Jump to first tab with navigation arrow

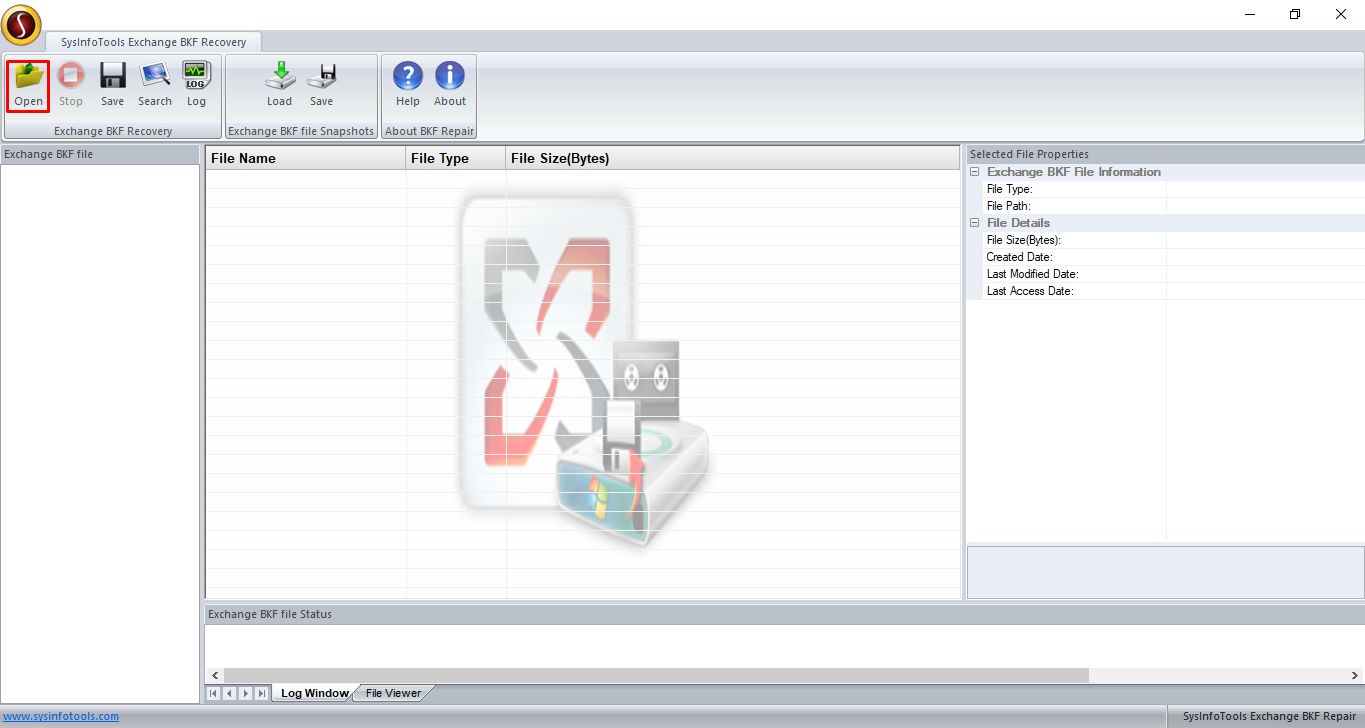(213, 693)
